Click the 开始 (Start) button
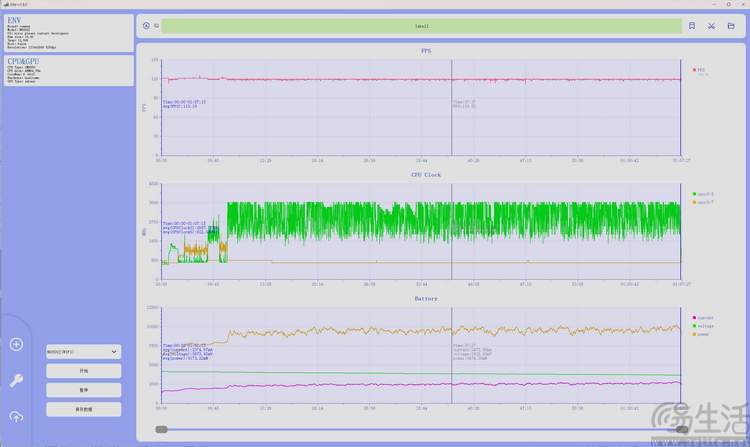Image resolution: width=750 pixels, height=447 pixels. coord(83,371)
